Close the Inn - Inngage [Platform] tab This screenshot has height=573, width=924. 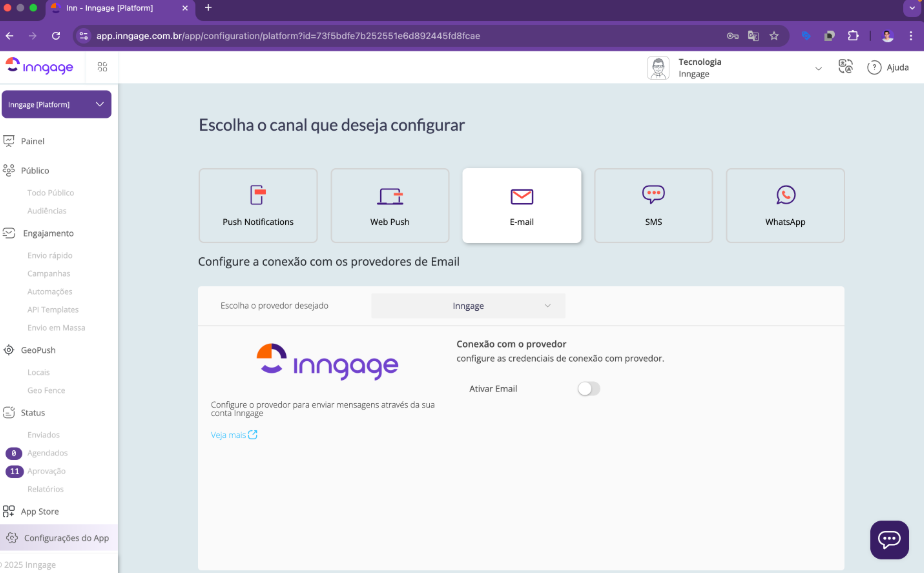(x=184, y=8)
